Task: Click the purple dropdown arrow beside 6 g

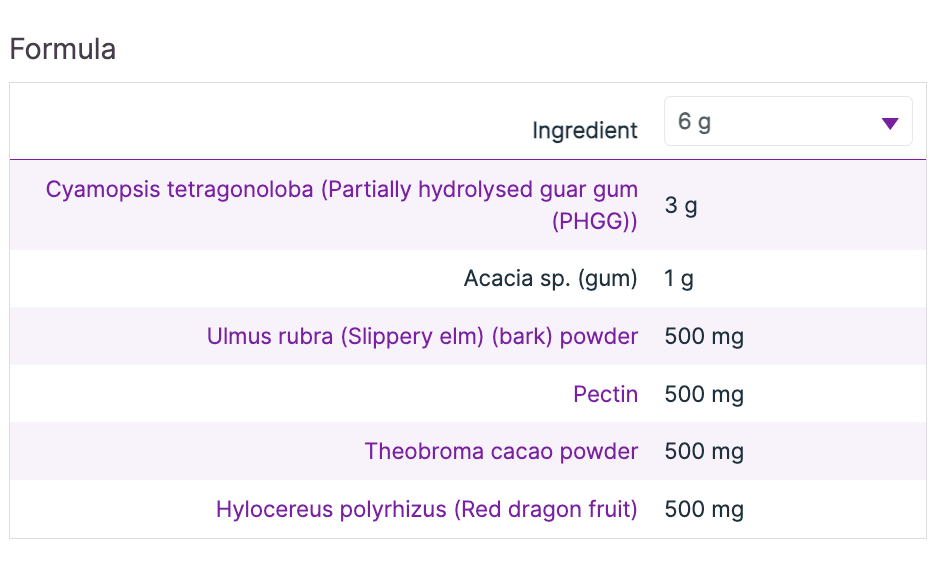Action: point(890,123)
